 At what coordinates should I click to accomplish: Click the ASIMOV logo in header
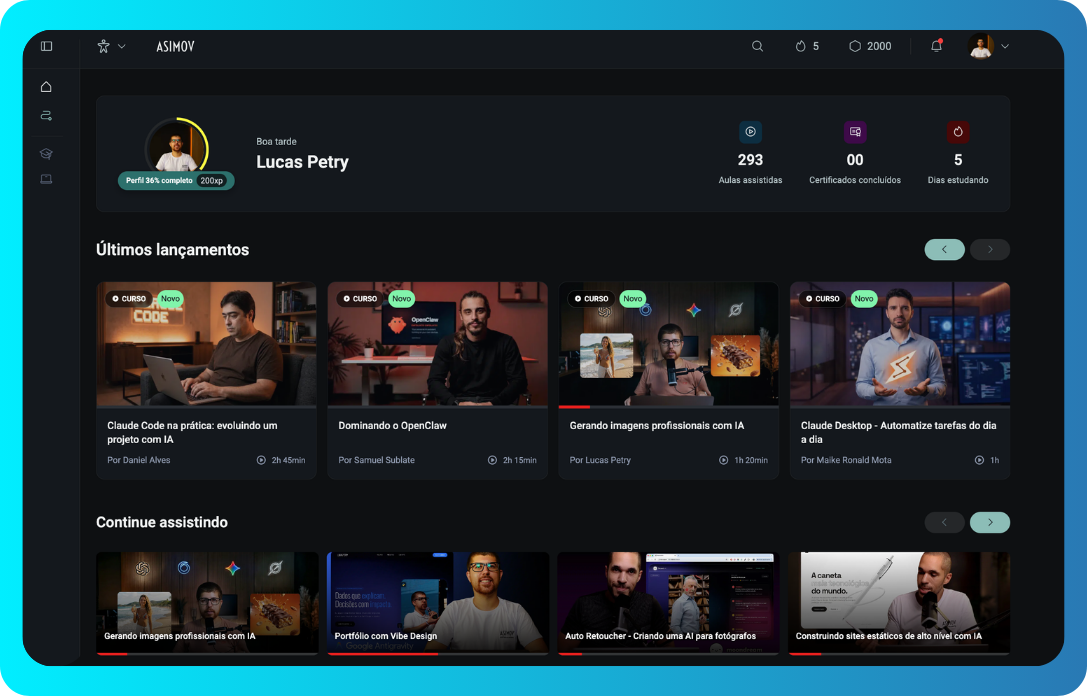[x=175, y=46]
